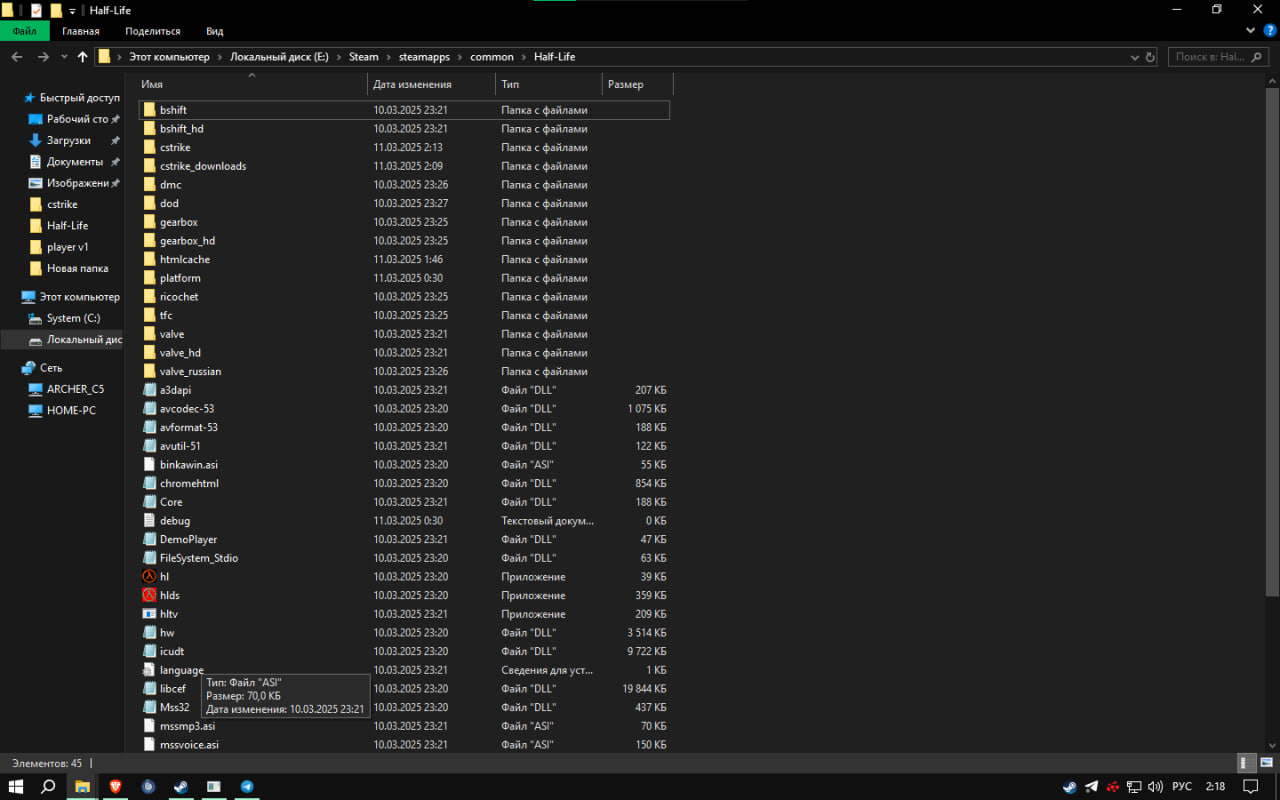Open the Главная ribbon tab
Screen dimensions: 1280x800
81,31
